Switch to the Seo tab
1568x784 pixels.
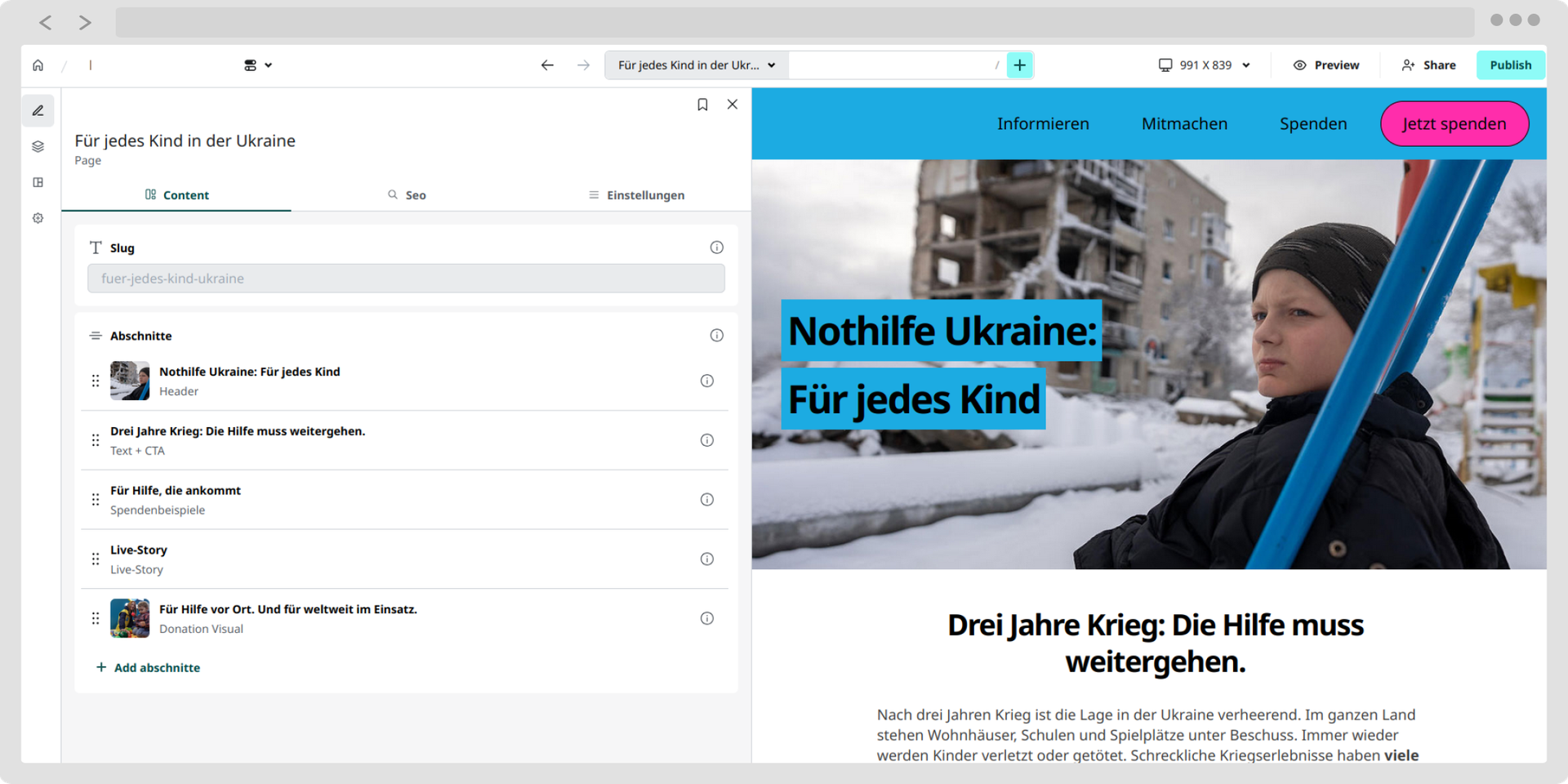[x=407, y=195]
